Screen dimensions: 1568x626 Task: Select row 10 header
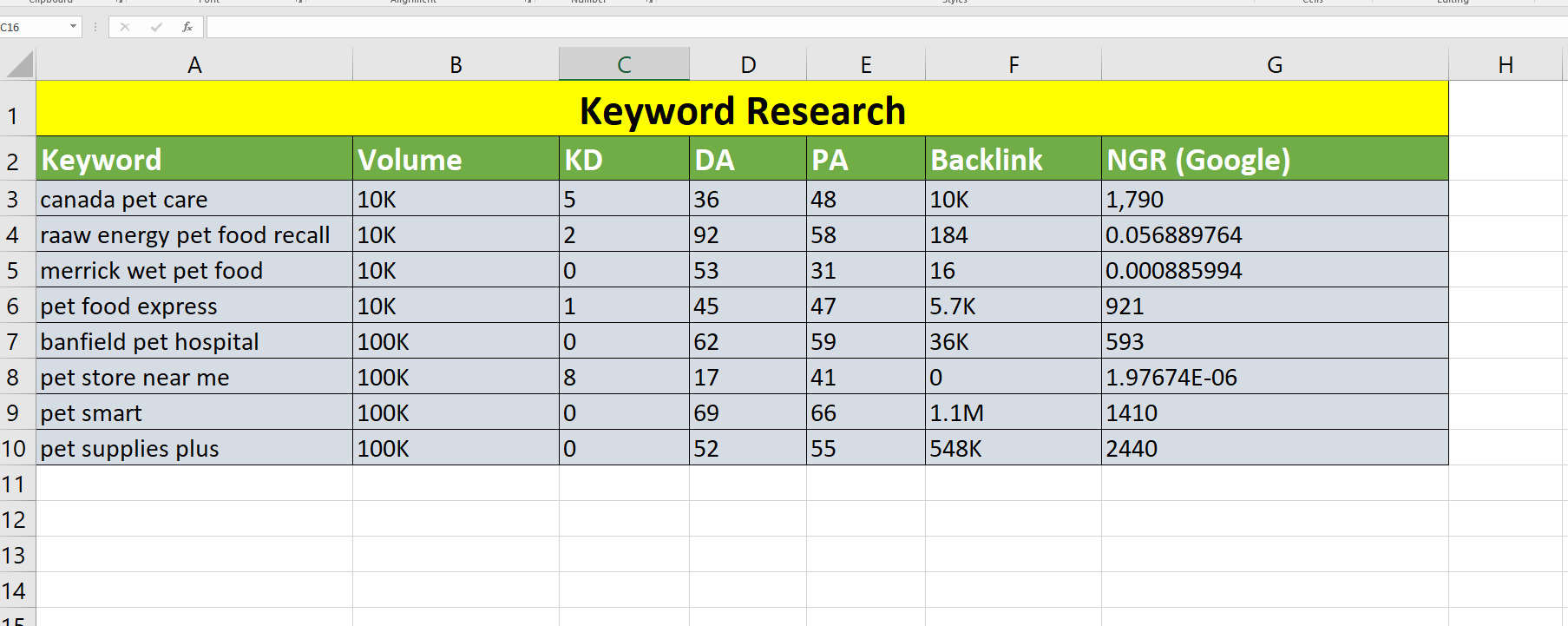click(17, 448)
